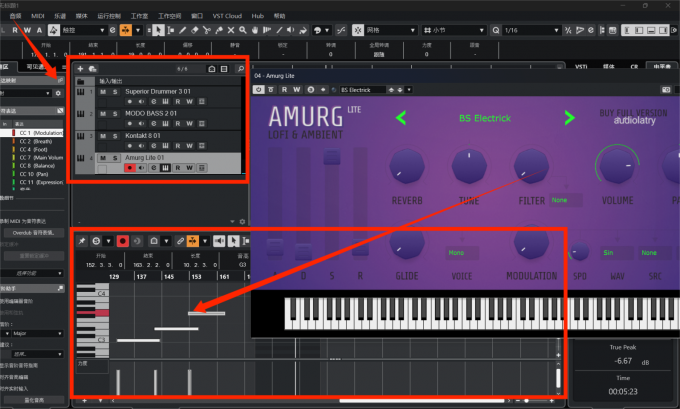Select the Line tool
680x409 pixels.
click(279, 30)
